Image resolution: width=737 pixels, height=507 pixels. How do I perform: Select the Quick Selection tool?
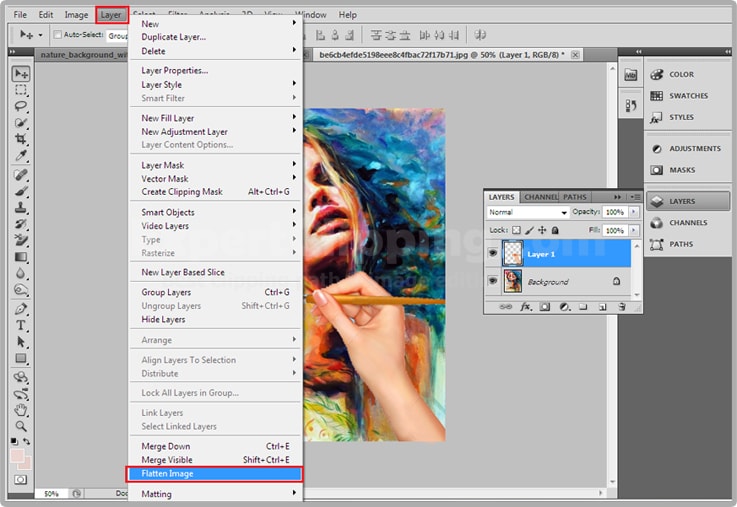coord(21,123)
